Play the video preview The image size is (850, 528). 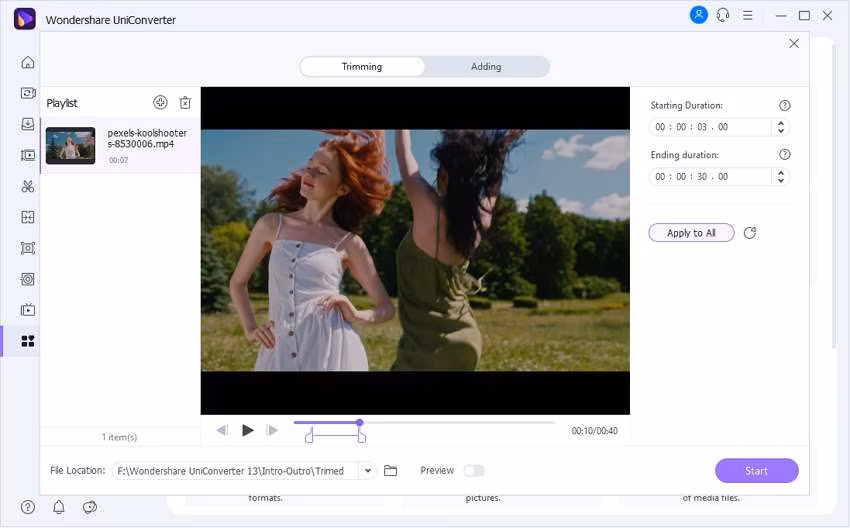pos(248,430)
